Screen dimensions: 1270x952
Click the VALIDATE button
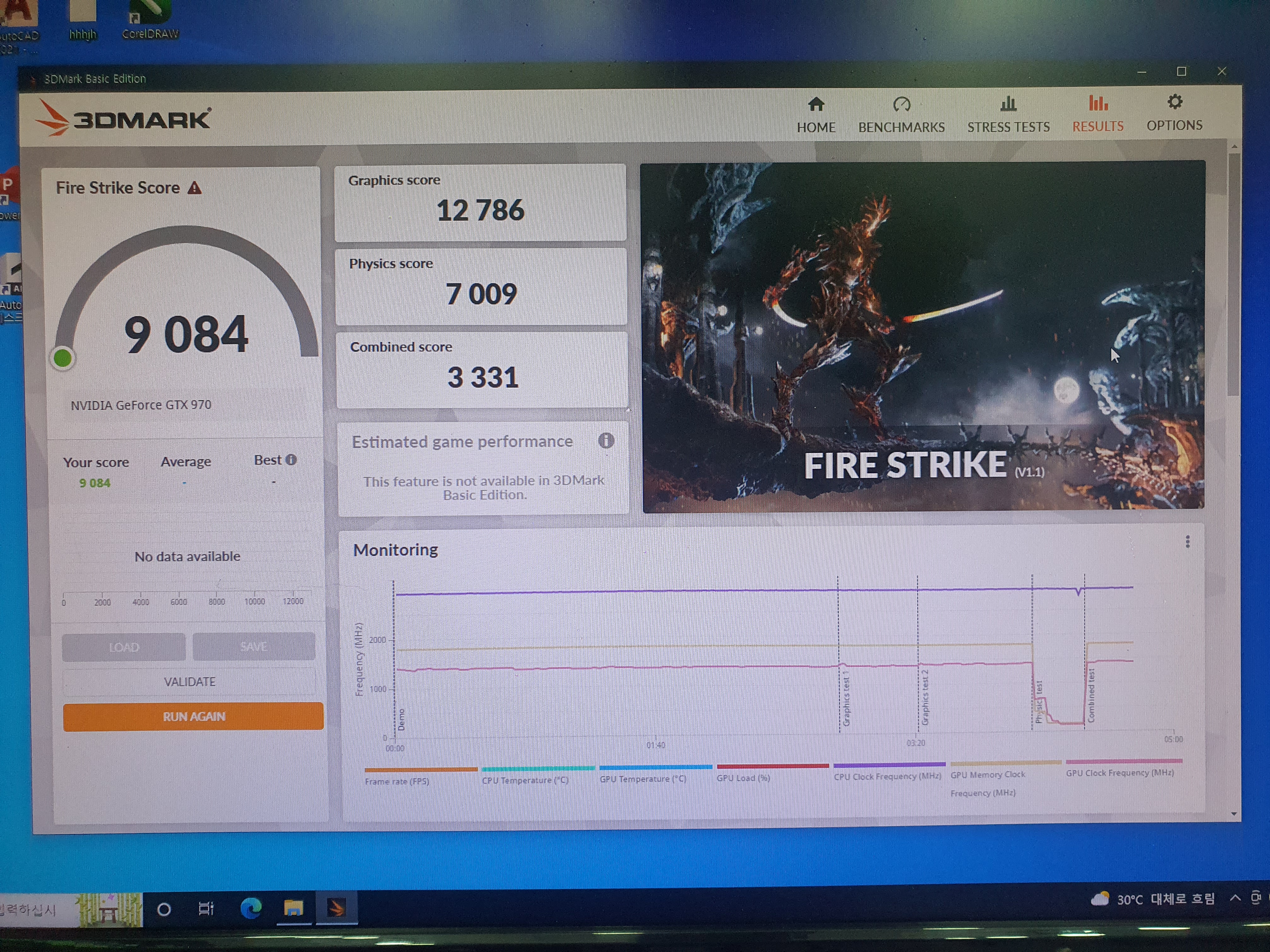pos(190,682)
